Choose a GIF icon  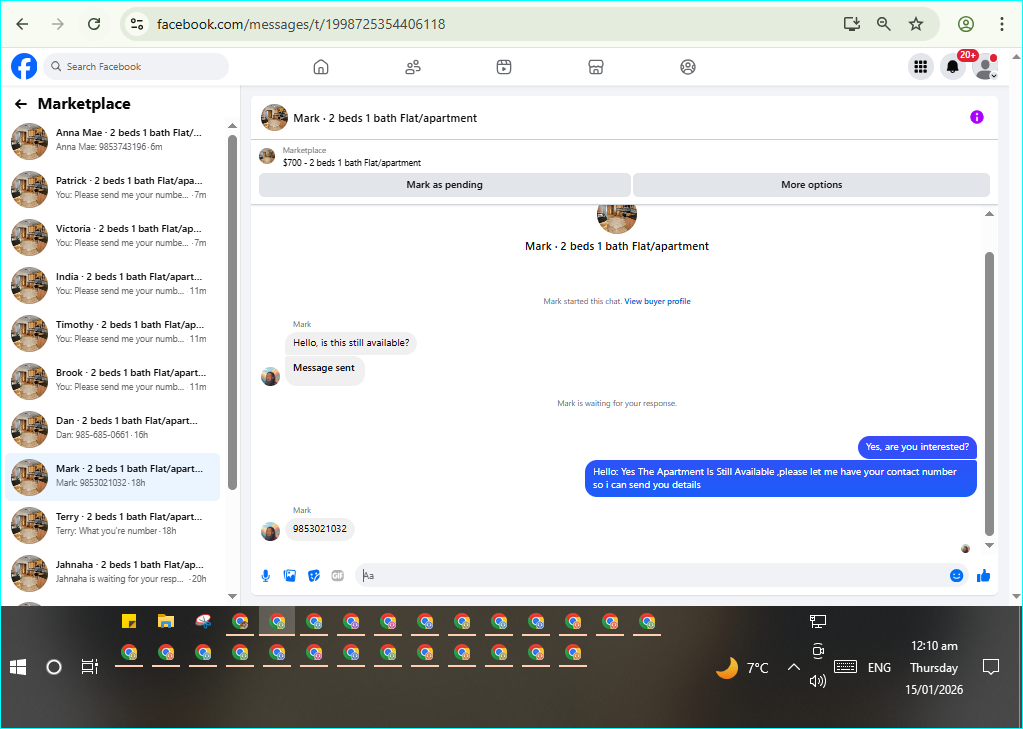point(337,576)
